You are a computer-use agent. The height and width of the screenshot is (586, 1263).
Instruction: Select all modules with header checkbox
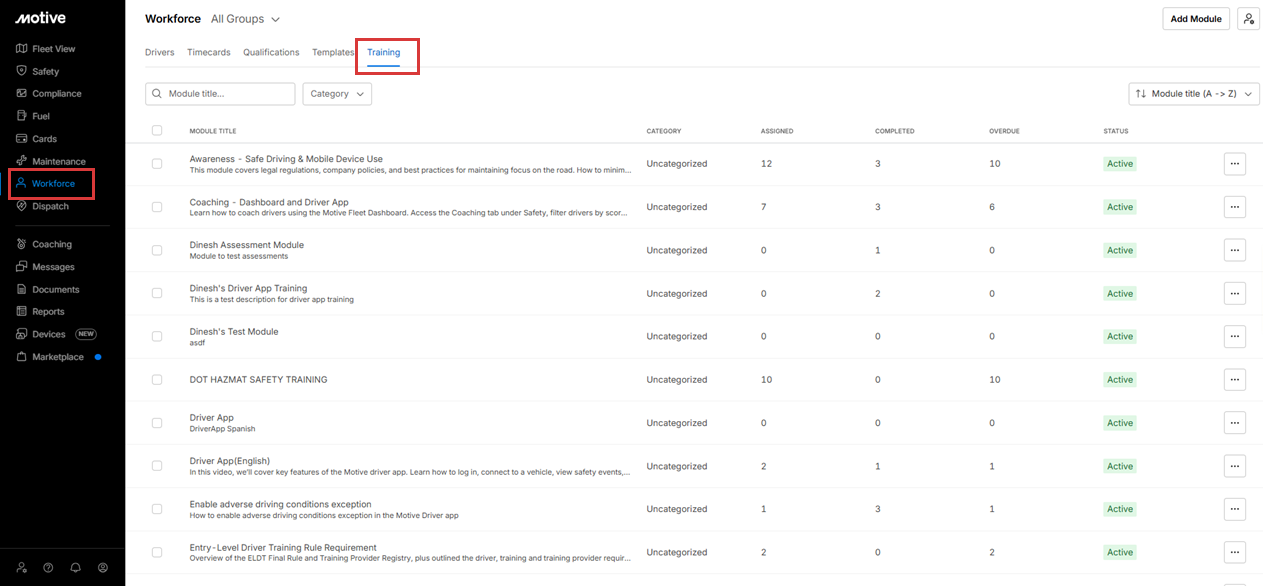[157, 131]
